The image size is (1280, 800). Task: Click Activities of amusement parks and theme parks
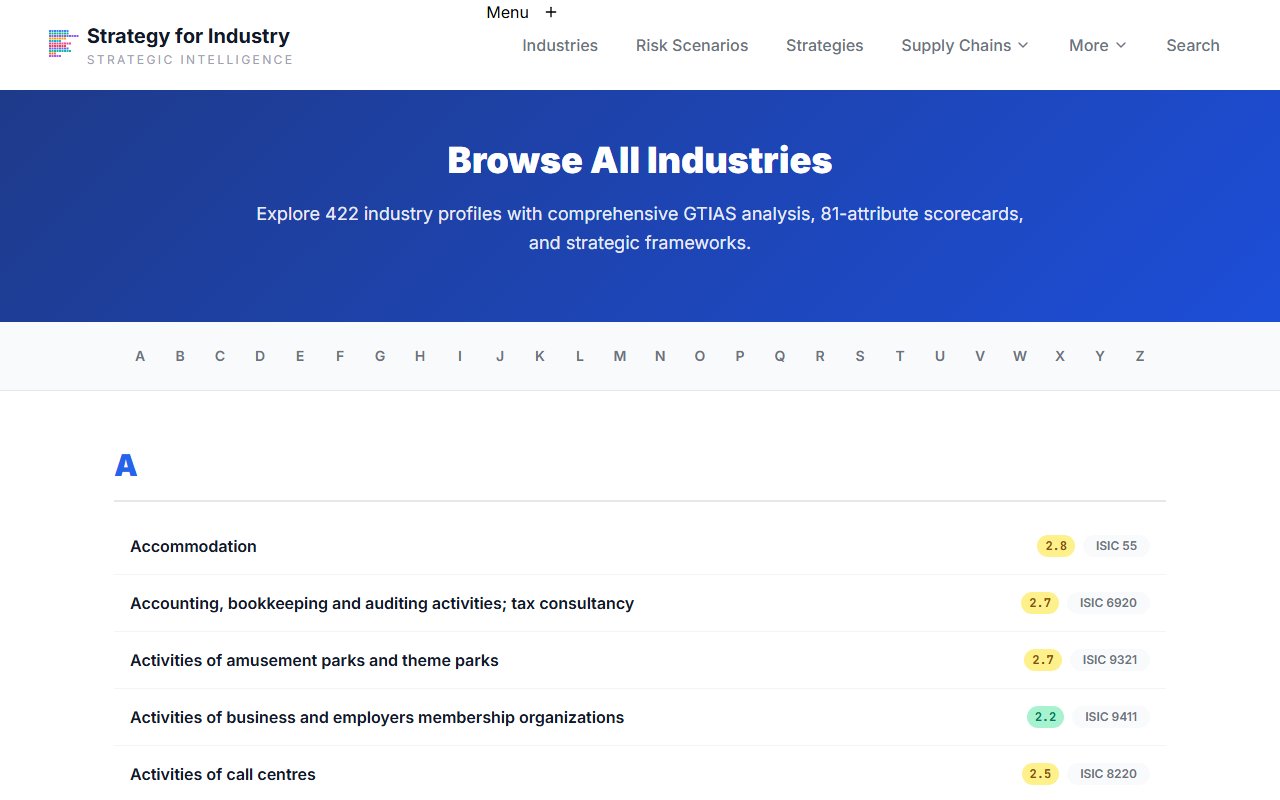[x=314, y=660]
